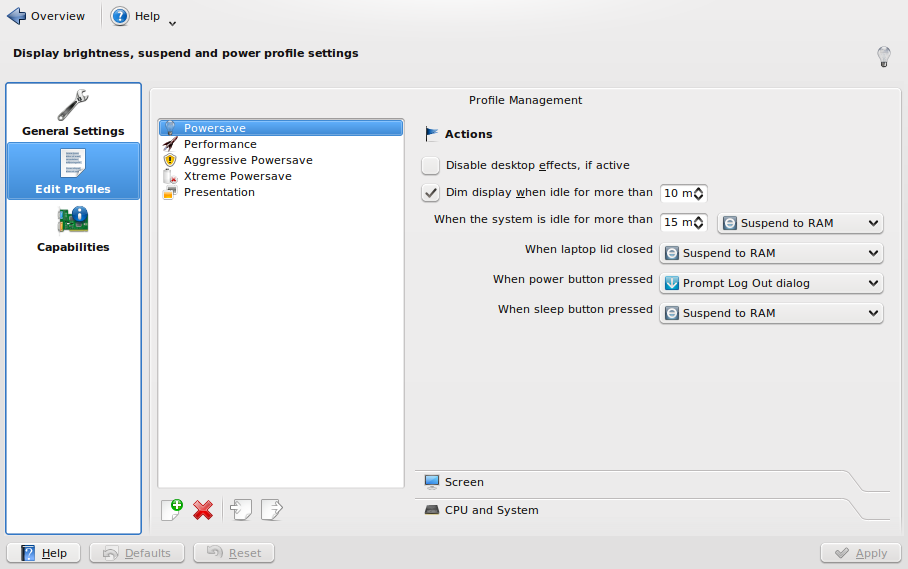This screenshot has height=569, width=908.
Task: Increase dim display idle minutes spinbox
Action: click(699, 189)
